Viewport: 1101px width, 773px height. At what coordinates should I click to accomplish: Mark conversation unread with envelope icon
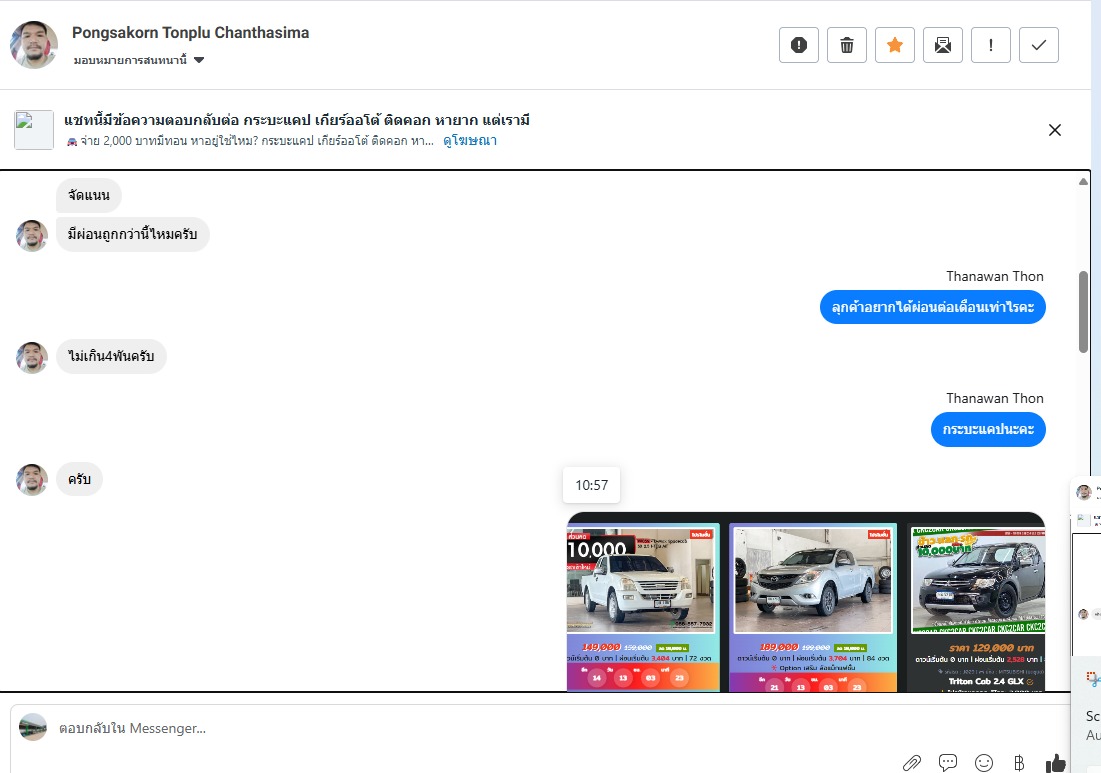[943, 45]
